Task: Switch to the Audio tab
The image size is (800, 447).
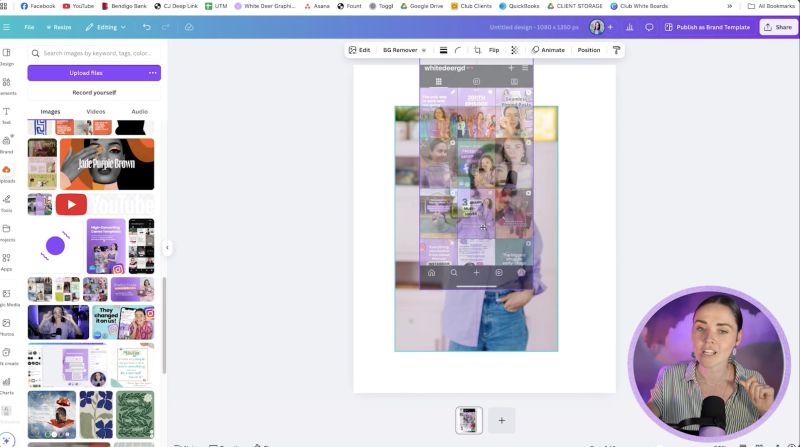Action: tap(139, 111)
